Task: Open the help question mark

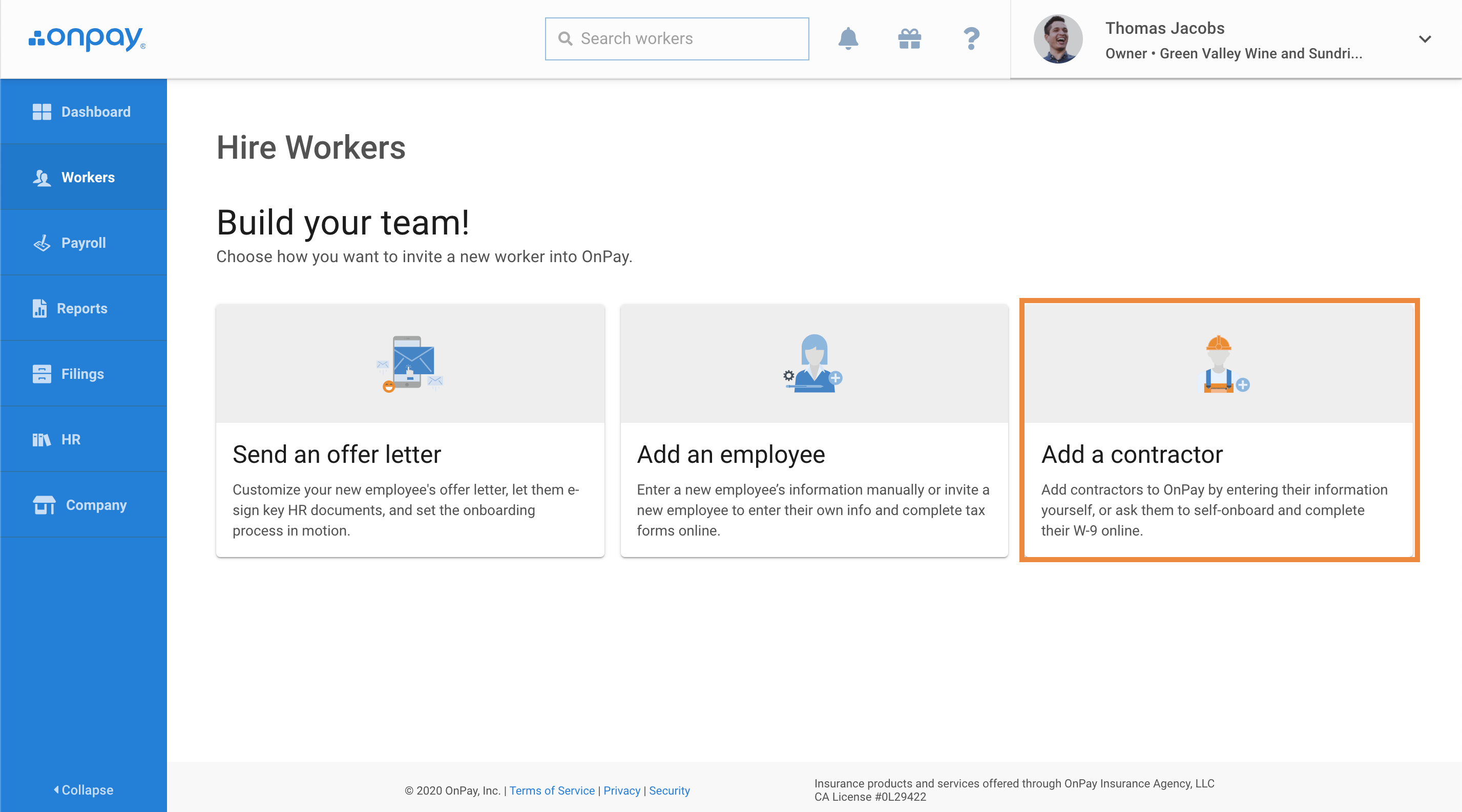Action: click(971, 38)
